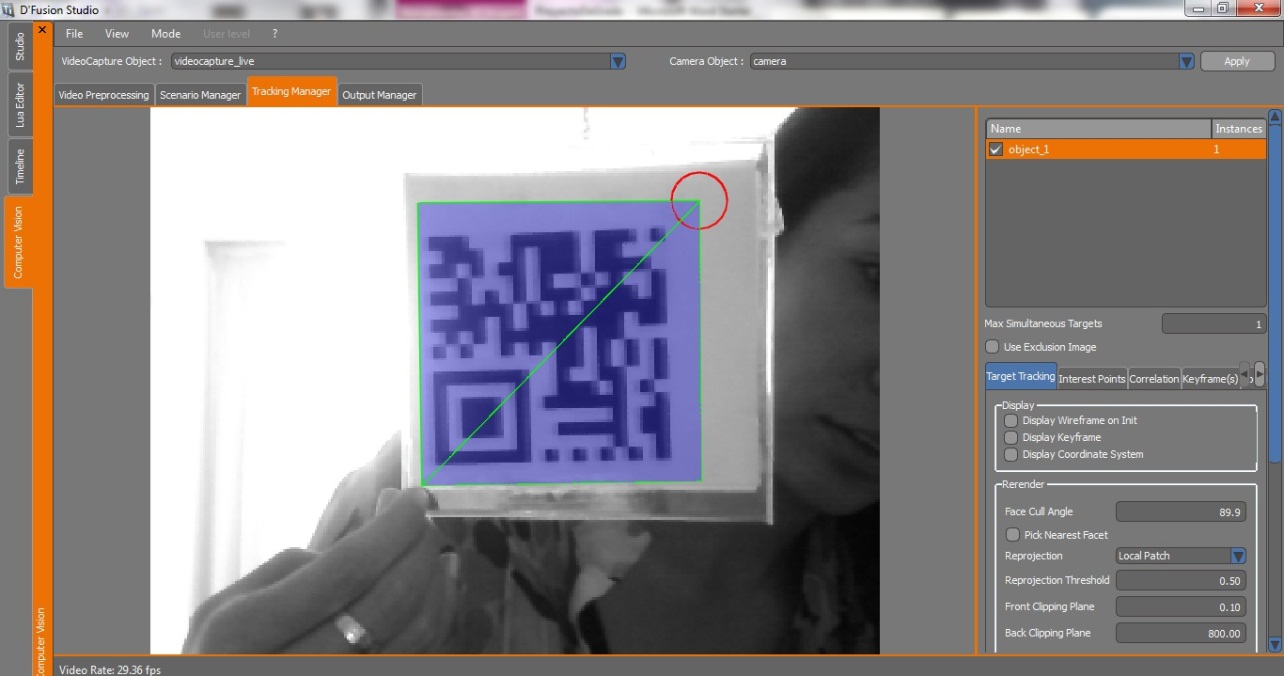Screen dimensions: 1284x676
Task: Enable Use Exclusion Image
Action: 993,347
